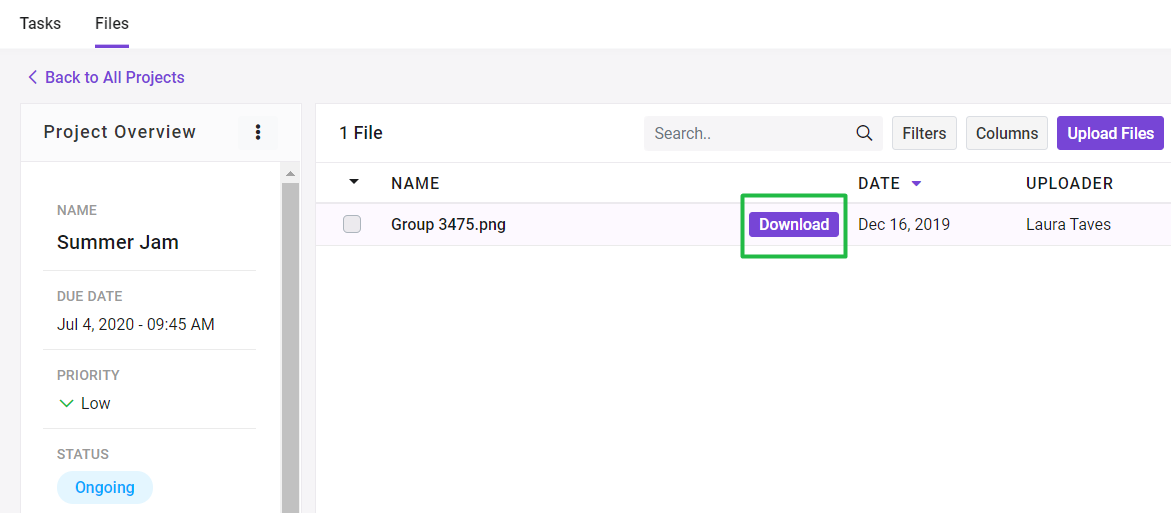
Task: Click the Dec 16, 2019 date cell
Action: click(904, 224)
